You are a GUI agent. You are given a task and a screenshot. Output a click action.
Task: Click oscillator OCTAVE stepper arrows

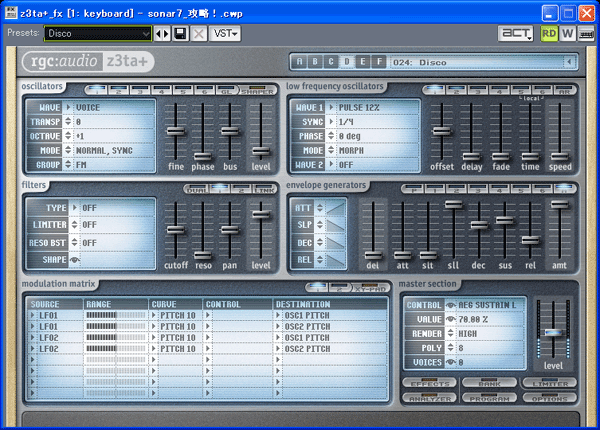tap(68, 136)
